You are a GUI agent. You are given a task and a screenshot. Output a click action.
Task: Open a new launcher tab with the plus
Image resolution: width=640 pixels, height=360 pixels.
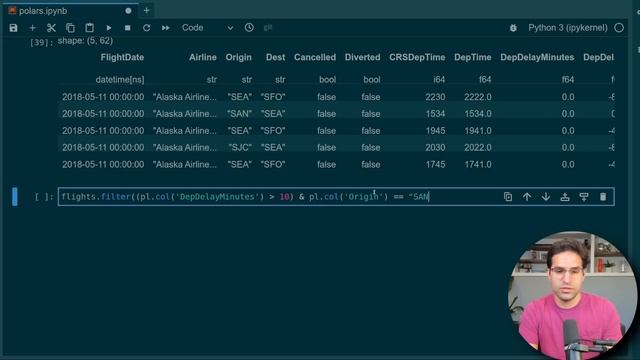point(147,11)
